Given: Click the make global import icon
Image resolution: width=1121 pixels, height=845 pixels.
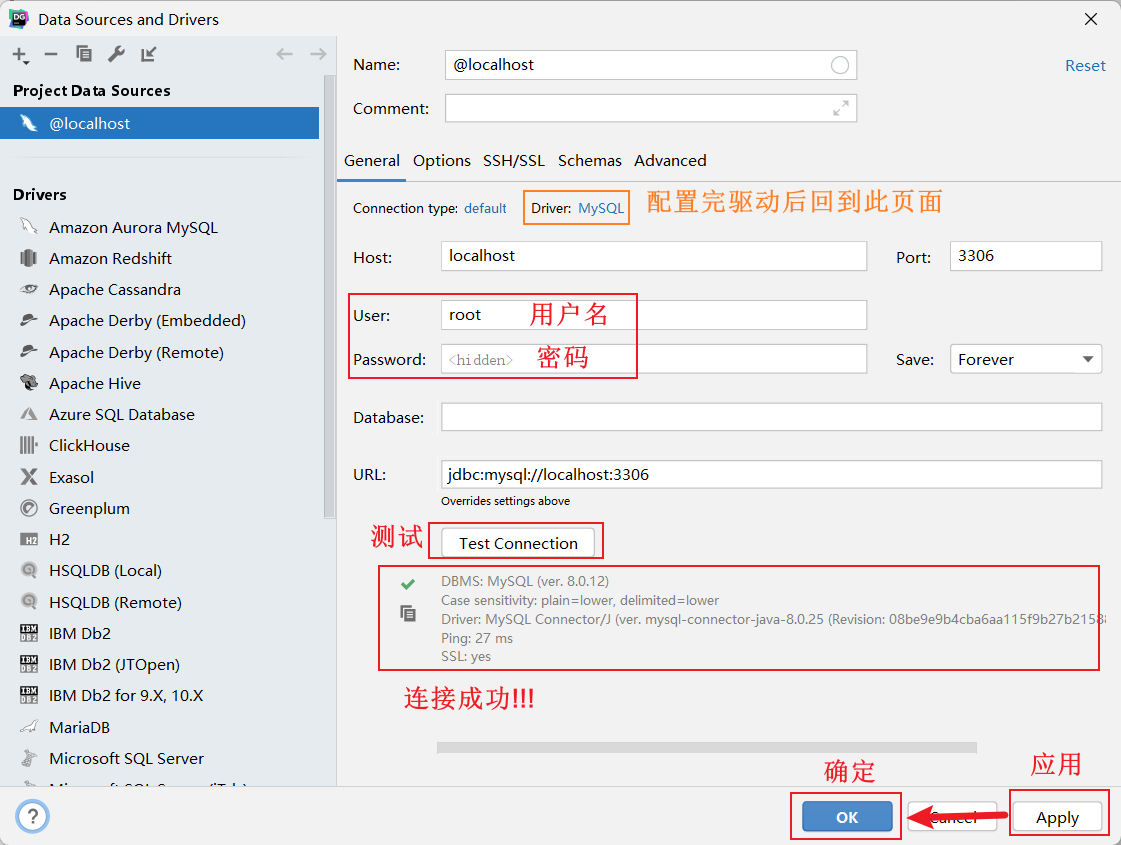Looking at the screenshot, I should [x=149, y=54].
